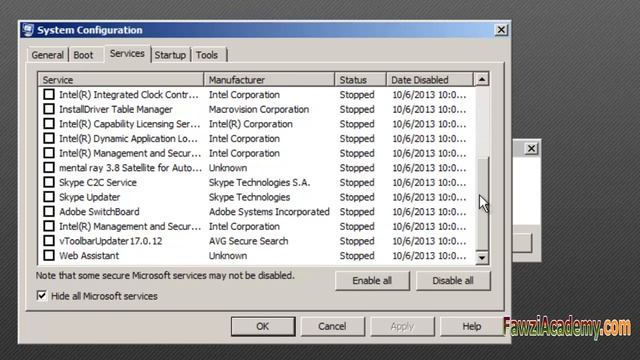Click the vToolbarUpdater17.0.12 service name
This screenshot has height=360, width=640.
[110, 241]
